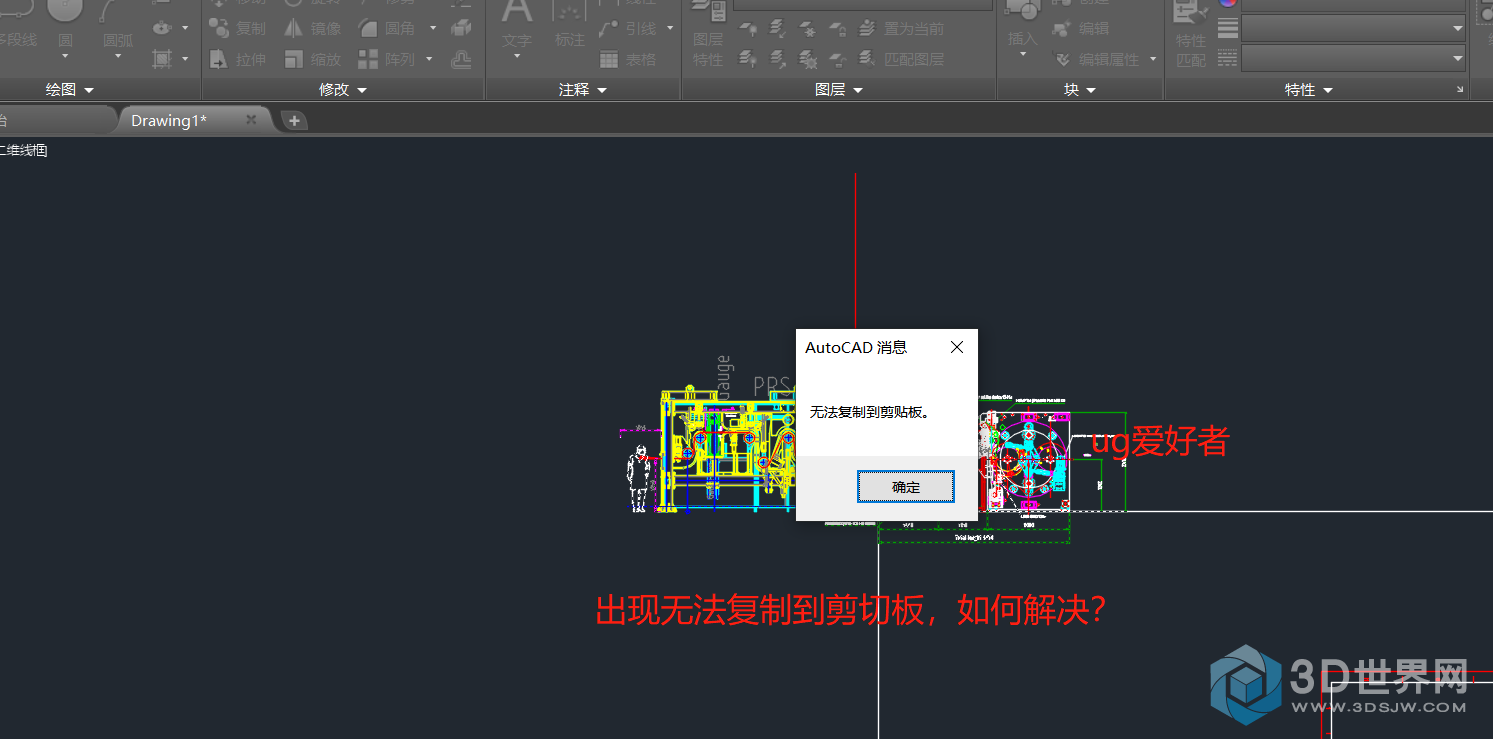Screen dimensions: 1493x739
Task: Expand the 修改 panel
Action: click(x=343, y=90)
